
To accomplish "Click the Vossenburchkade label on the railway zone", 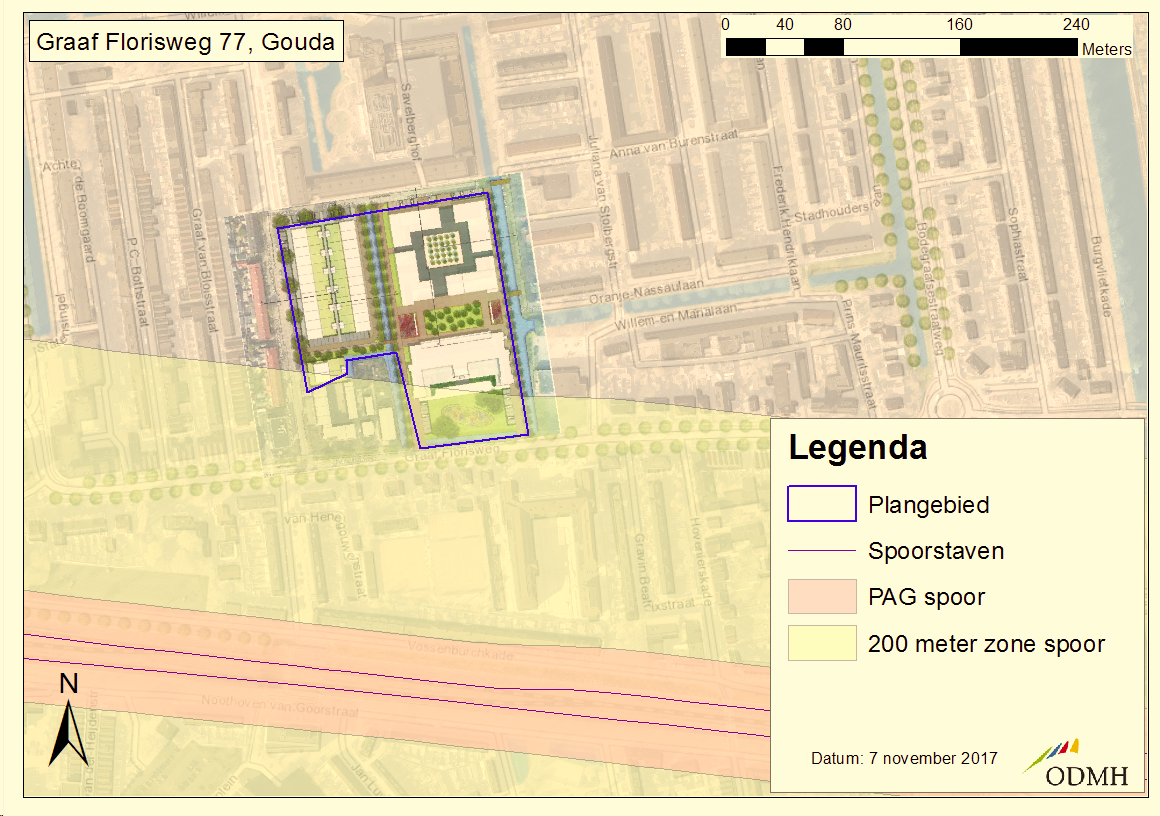I will (x=455, y=651).
